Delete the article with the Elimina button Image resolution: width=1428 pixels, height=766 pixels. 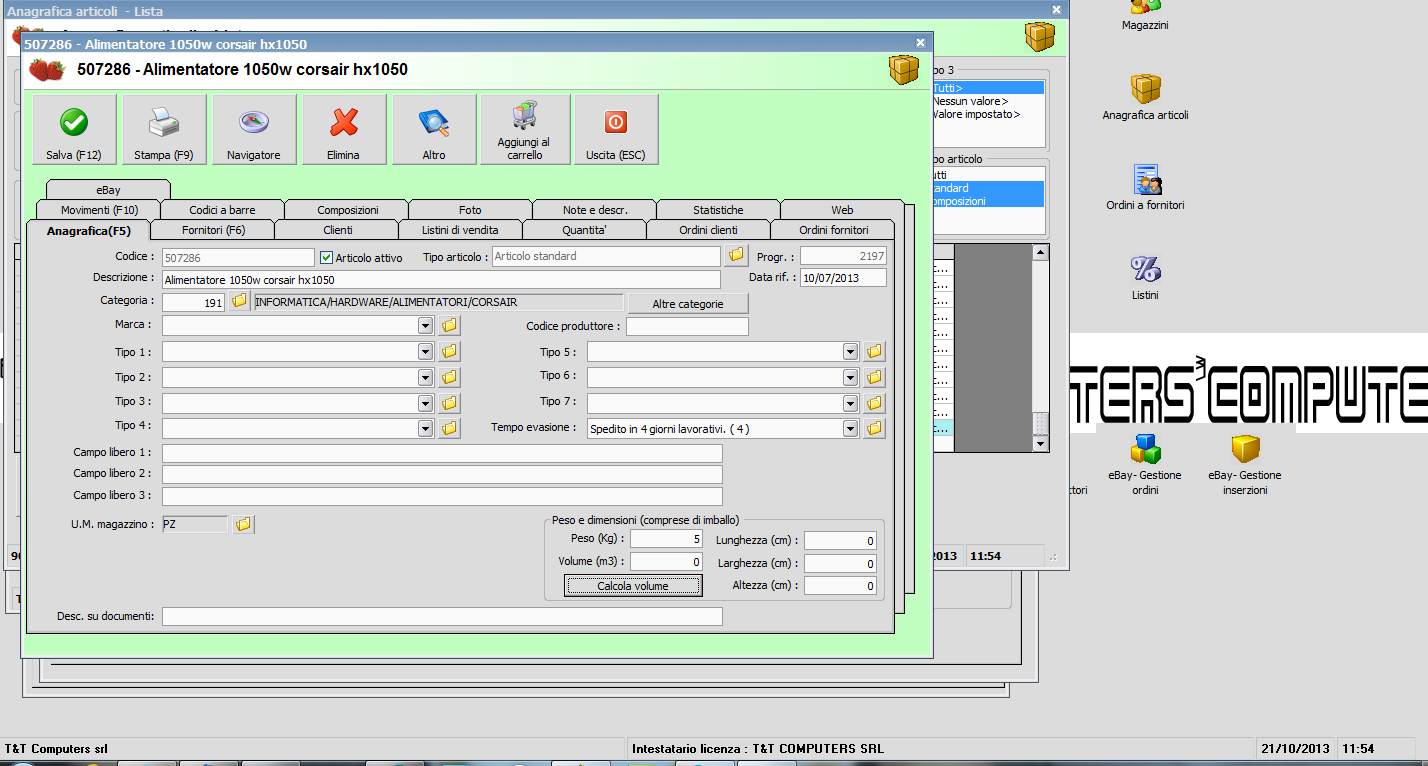pyautogui.click(x=344, y=130)
